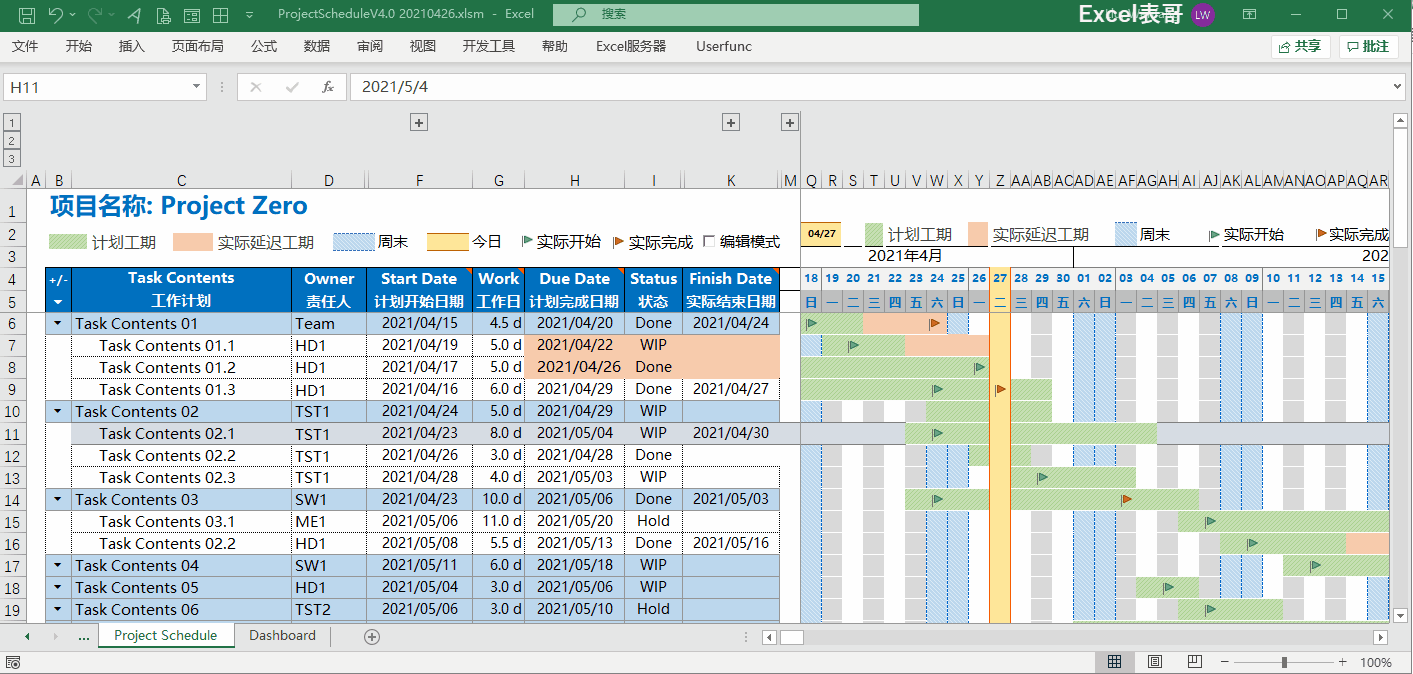Switch to the Dashboard sheet tab
1413x674 pixels.
point(282,635)
